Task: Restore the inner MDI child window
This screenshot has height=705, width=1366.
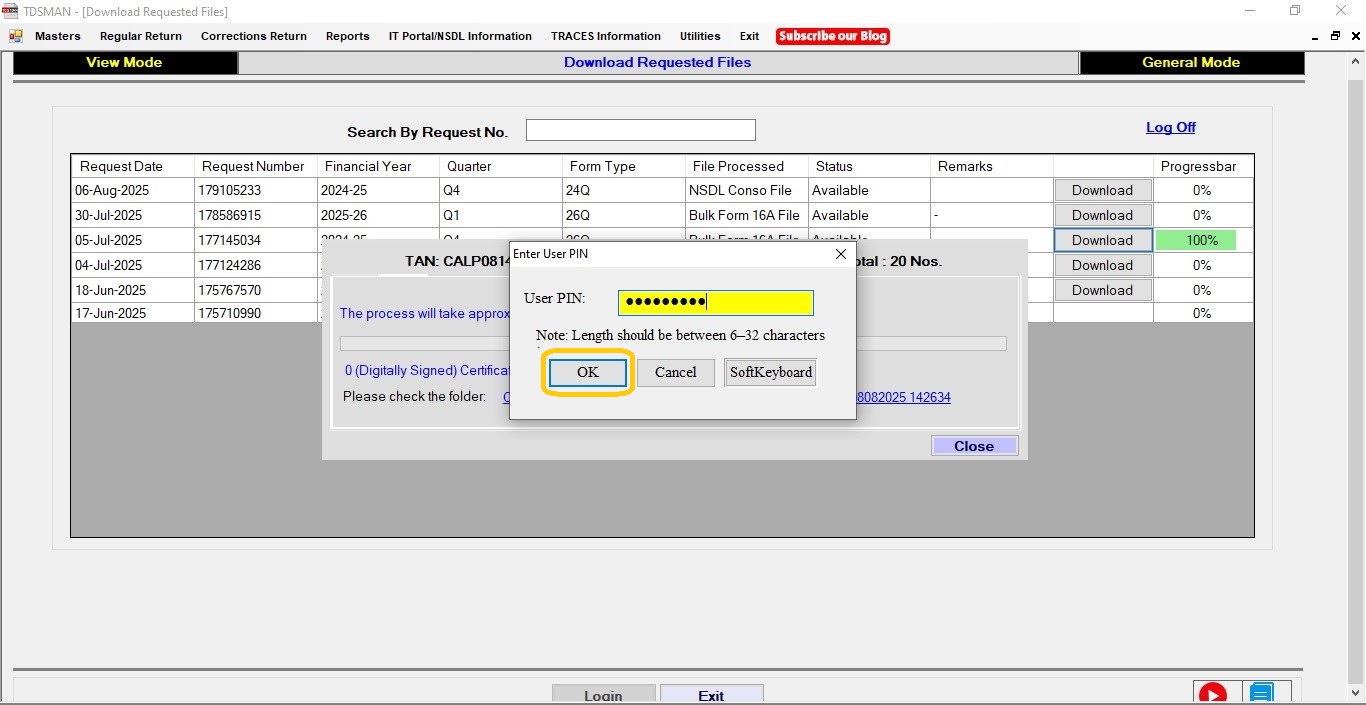Action: [x=1335, y=36]
